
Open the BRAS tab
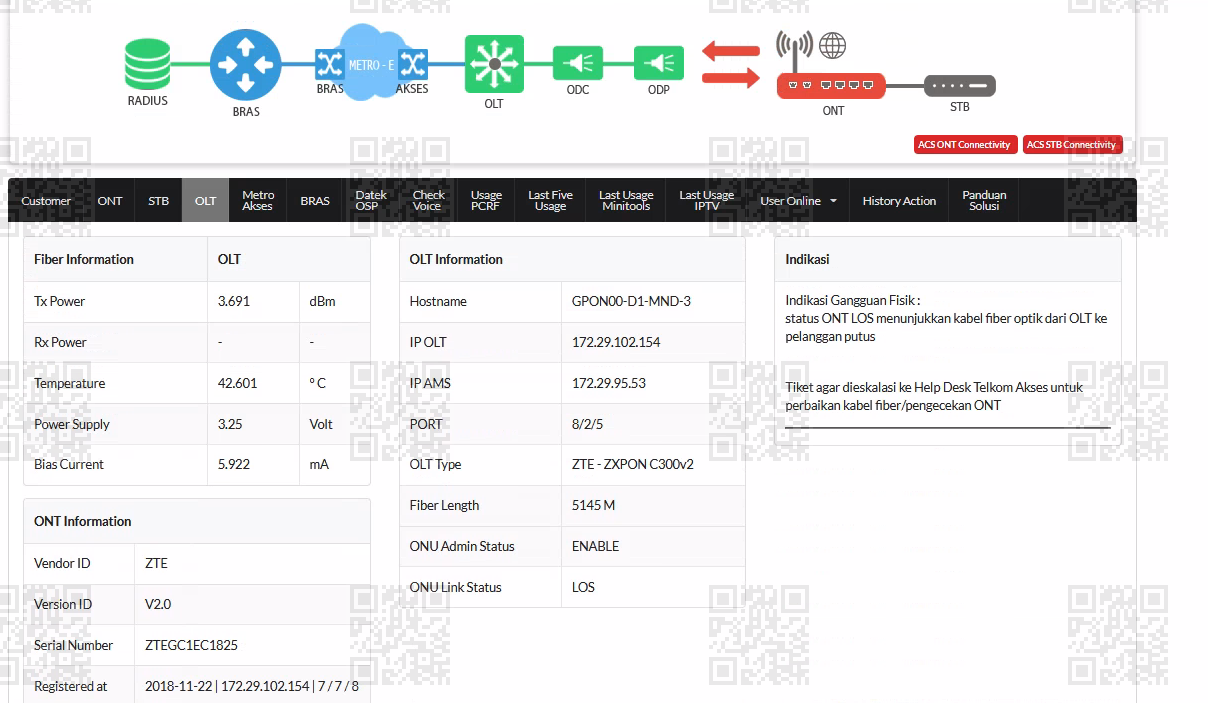click(315, 201)
